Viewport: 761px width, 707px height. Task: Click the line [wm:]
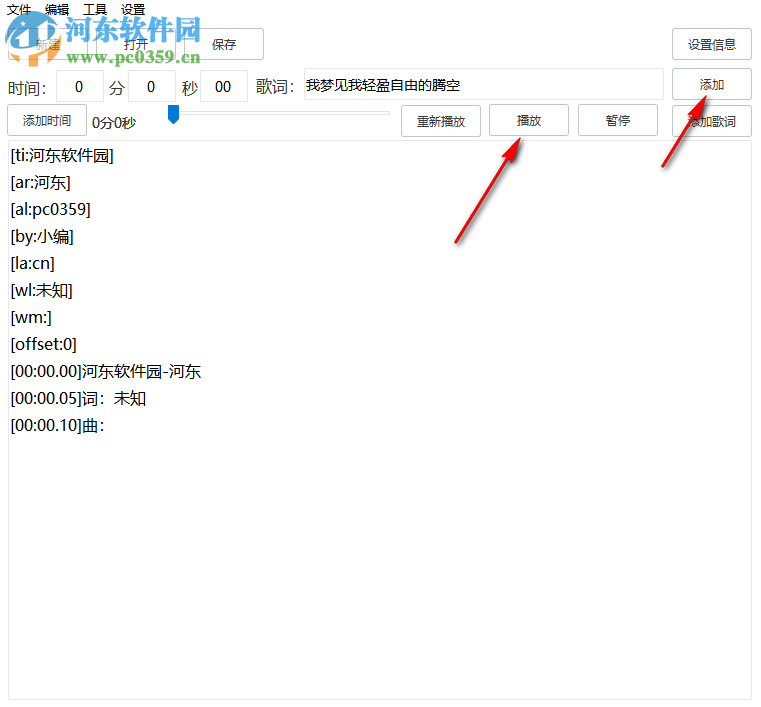[x=31, y=317]
